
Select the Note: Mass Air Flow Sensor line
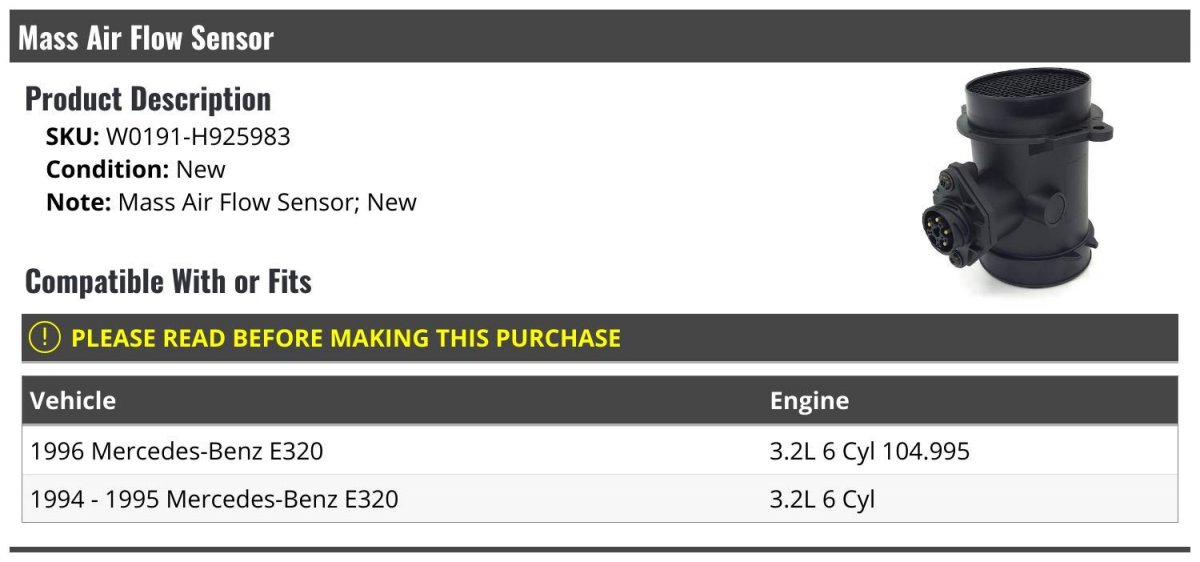click(231, 202)
